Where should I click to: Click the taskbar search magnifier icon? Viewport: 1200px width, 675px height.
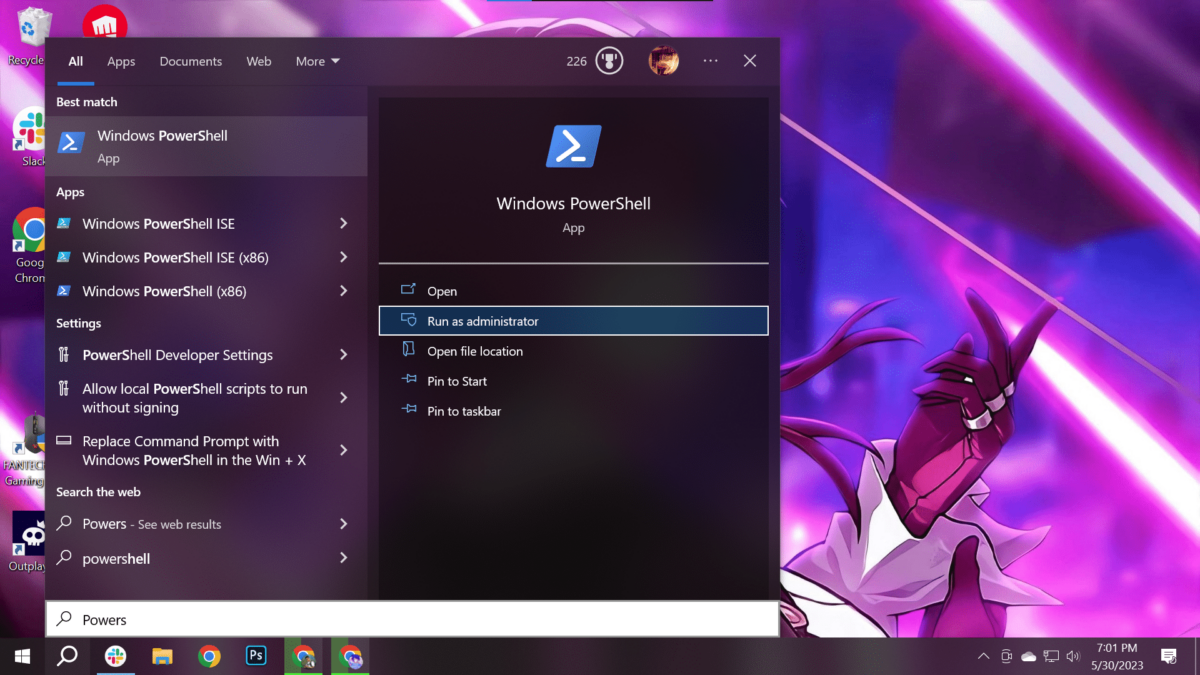(x=67, y=656)
